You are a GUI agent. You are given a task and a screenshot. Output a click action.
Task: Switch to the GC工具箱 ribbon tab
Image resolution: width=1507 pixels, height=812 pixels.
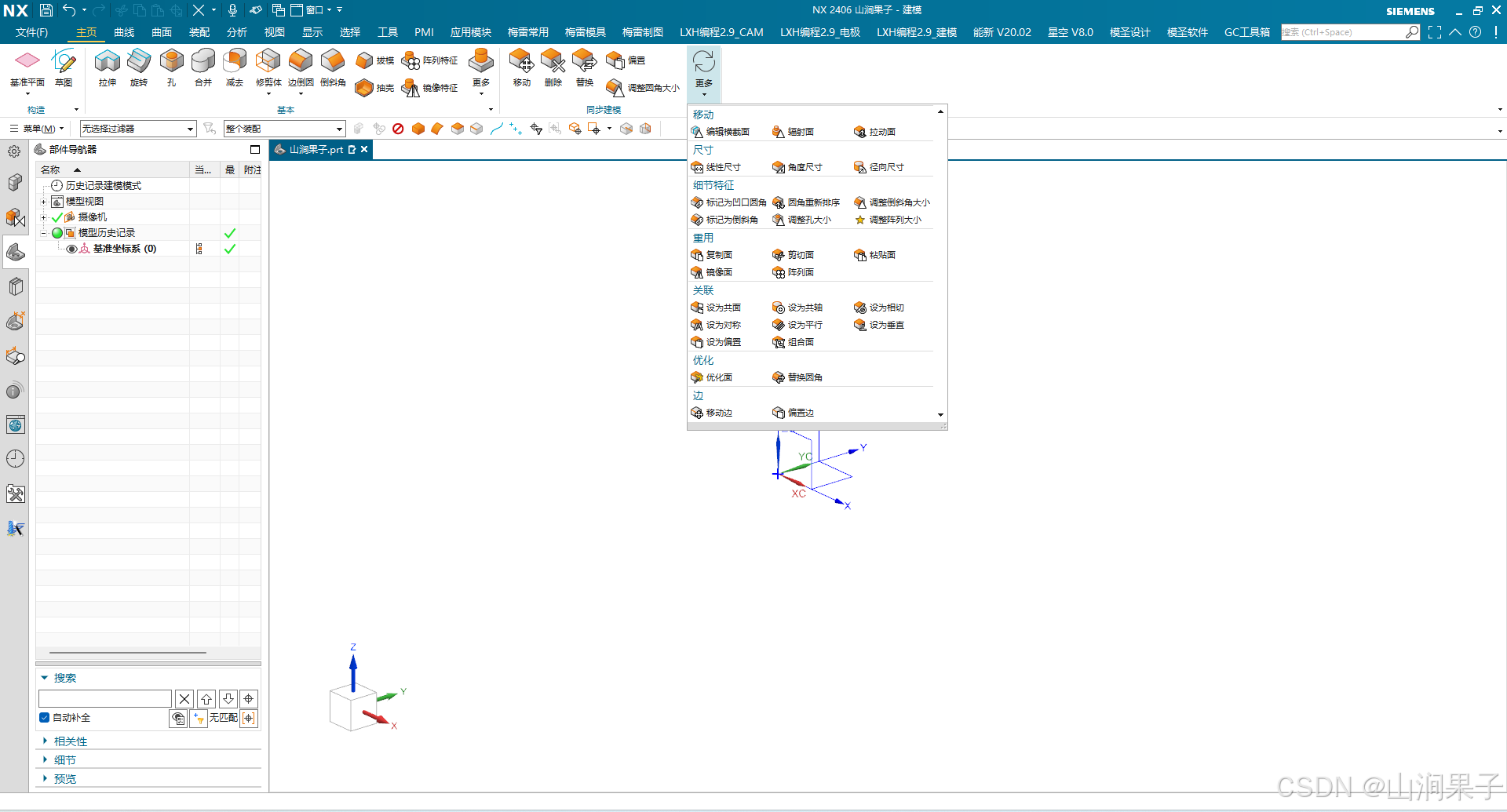pyautogui.click(x=1247, y=32)
